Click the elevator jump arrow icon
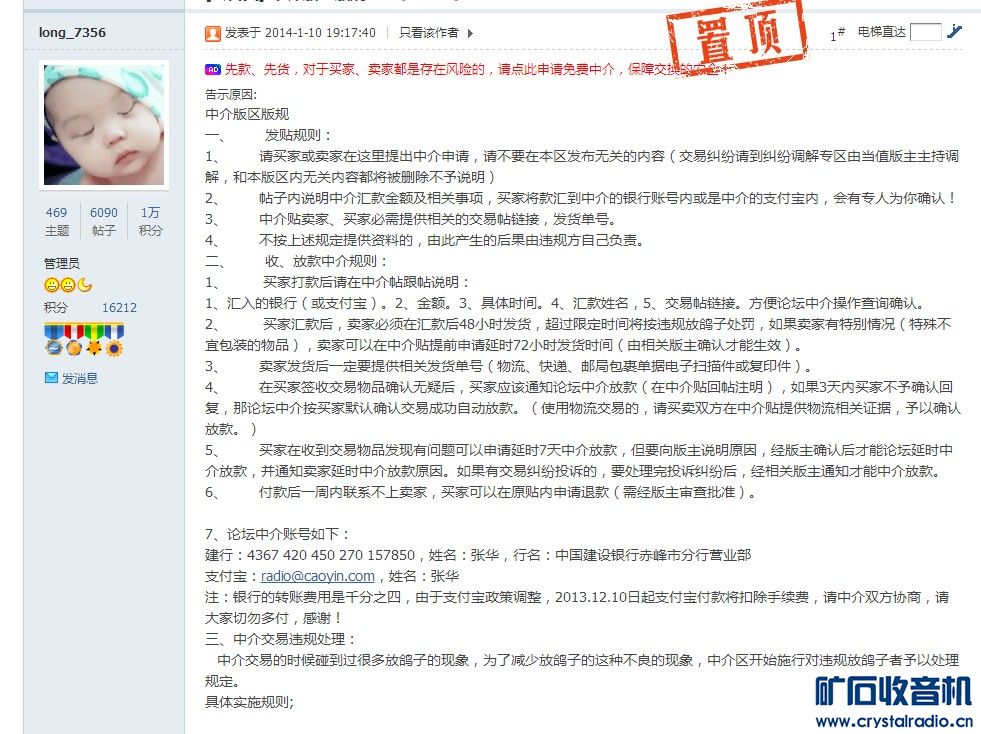 pyautogui.click(x=954, y=31)
